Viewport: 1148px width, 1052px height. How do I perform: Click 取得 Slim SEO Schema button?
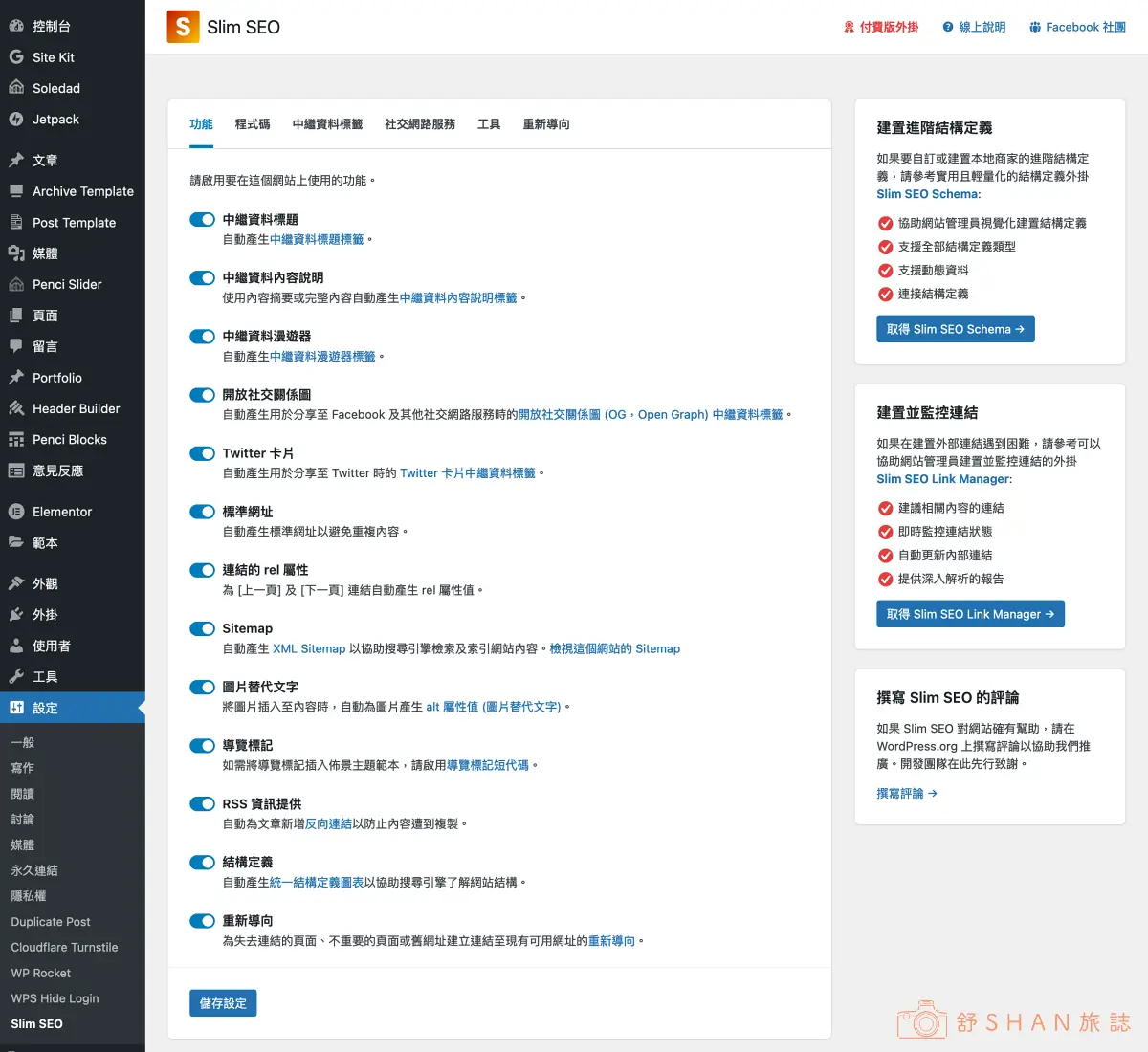click(956, 329)
